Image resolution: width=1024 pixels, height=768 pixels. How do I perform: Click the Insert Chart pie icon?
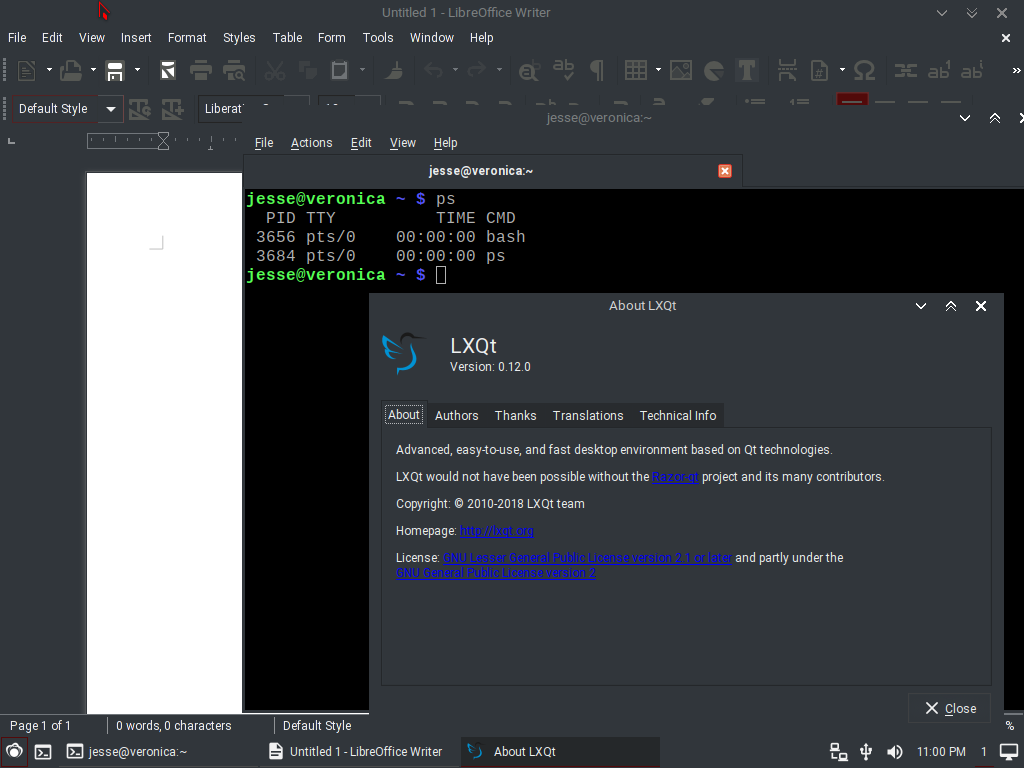click(x=714, y=70)
